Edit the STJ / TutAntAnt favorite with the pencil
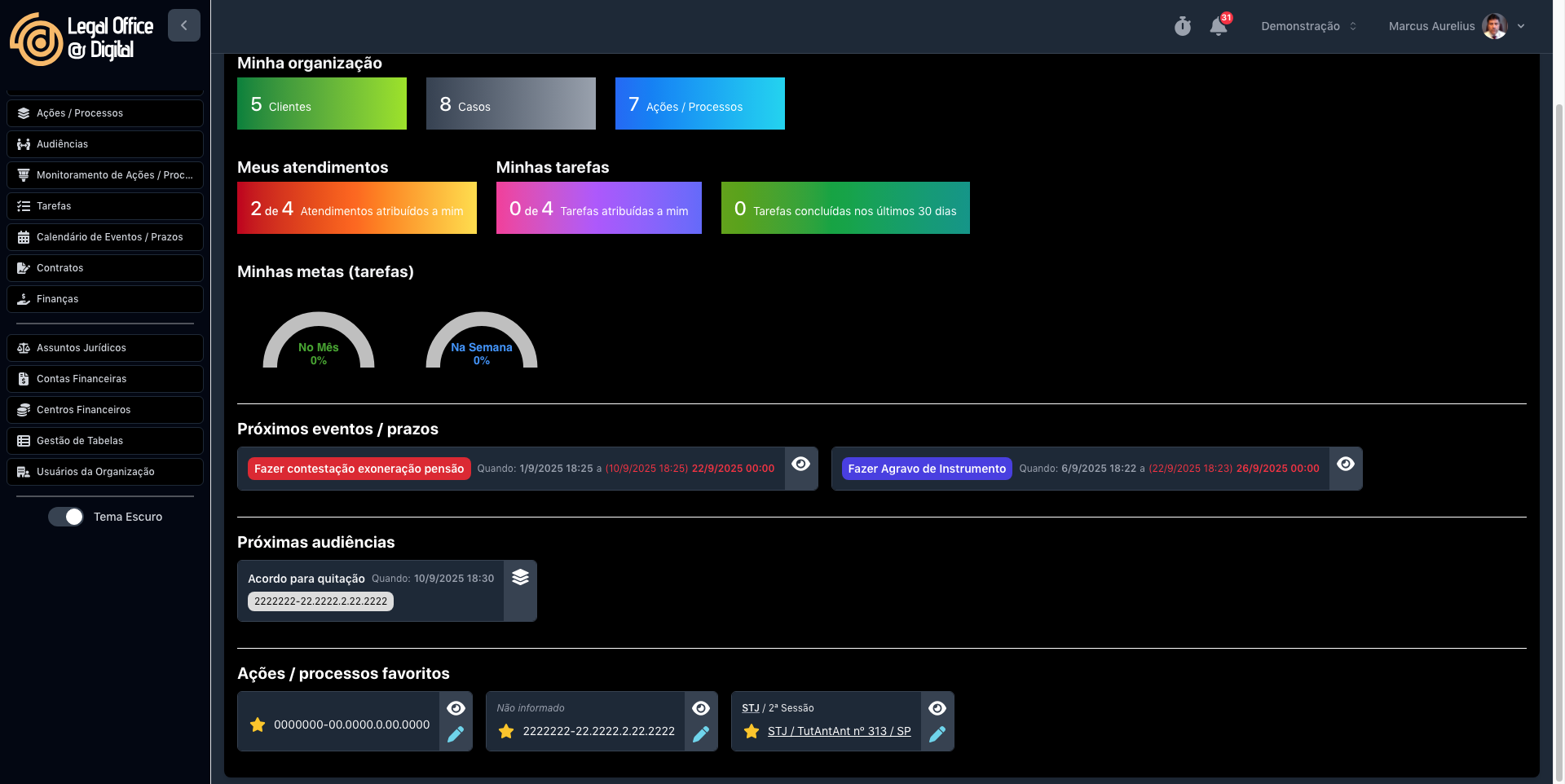 (x=937, y=734)
